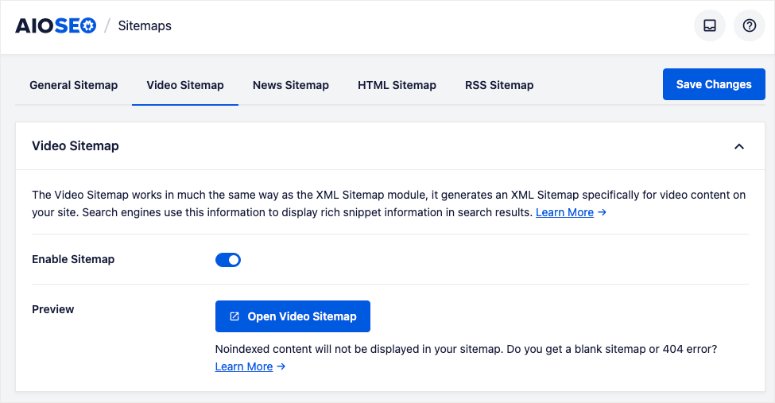
Task: Click the Video Sitemap section heading
Action: (75, 146)
